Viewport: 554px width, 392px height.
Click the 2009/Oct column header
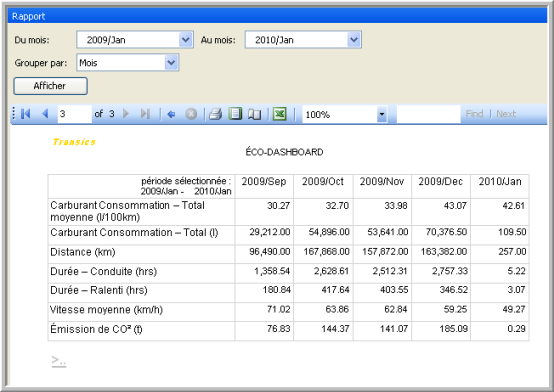point(323,182)
